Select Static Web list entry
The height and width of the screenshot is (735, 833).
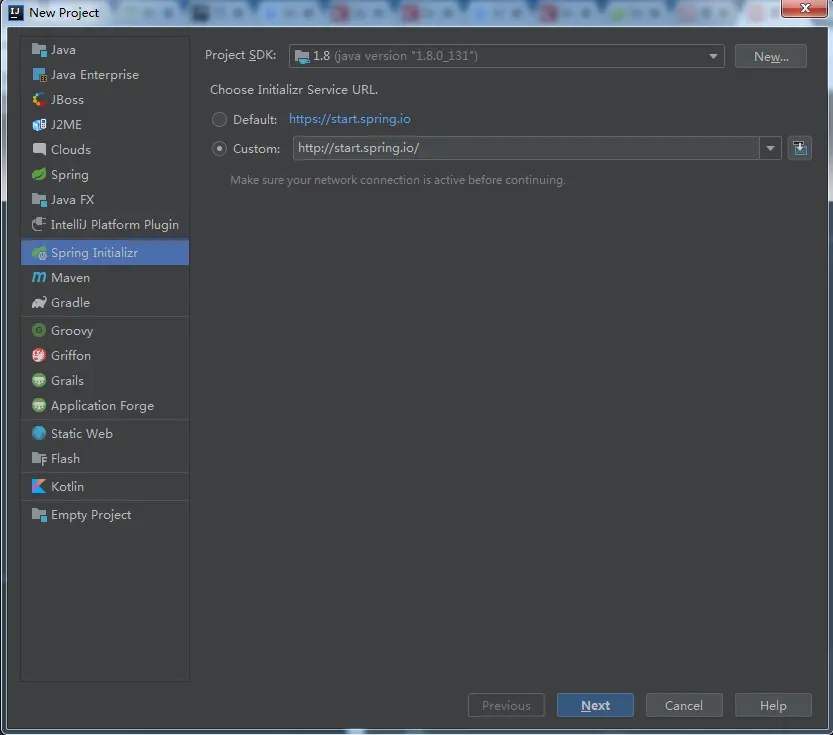tap(105, 434)
